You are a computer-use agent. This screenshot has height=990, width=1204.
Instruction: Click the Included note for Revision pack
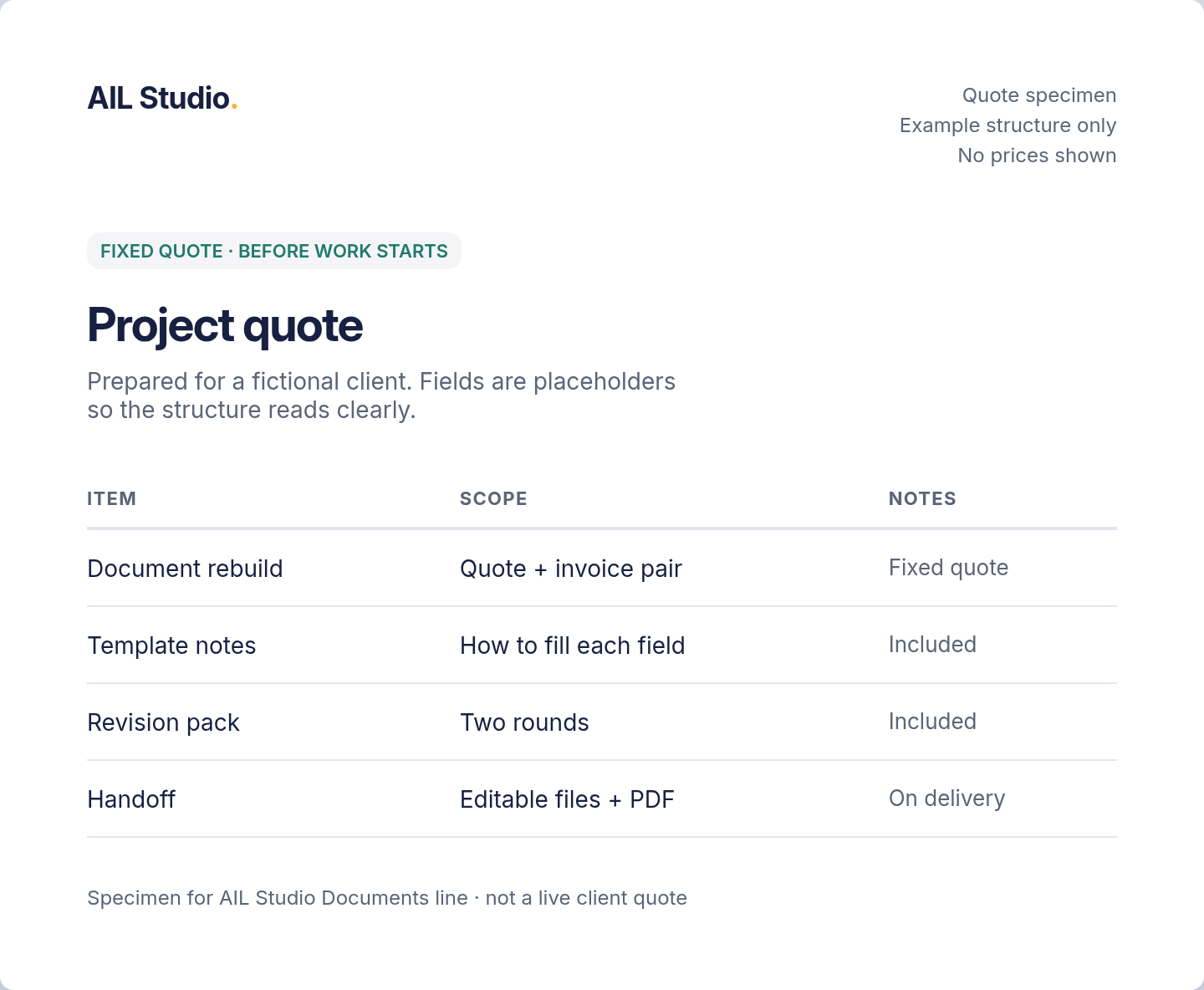click(x=932, y=722)
